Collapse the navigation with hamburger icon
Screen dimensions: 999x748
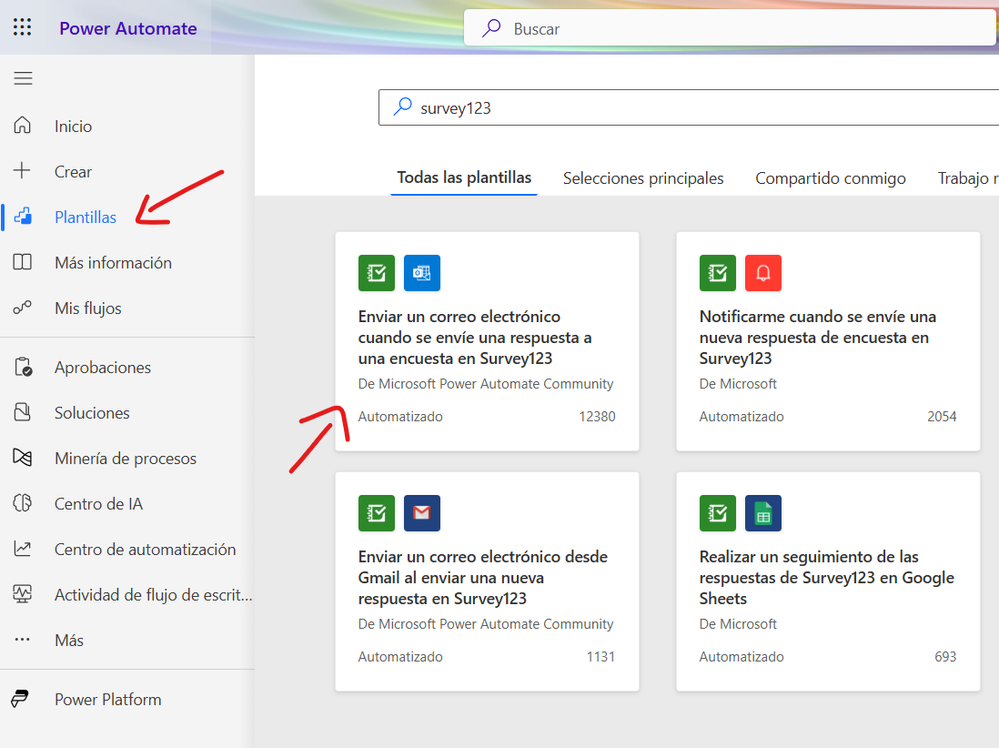click(x=23, y=78)
